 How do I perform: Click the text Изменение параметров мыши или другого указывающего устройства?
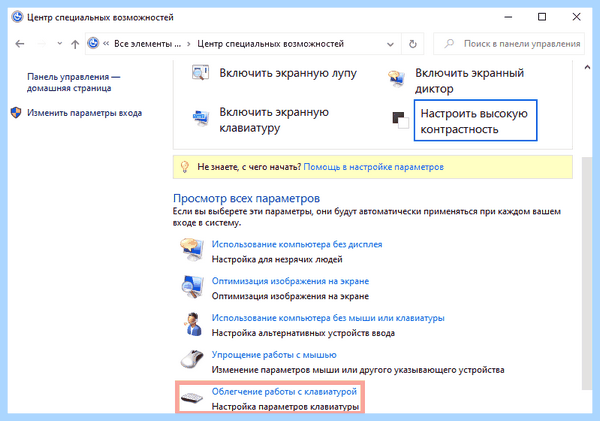(358, 370)
